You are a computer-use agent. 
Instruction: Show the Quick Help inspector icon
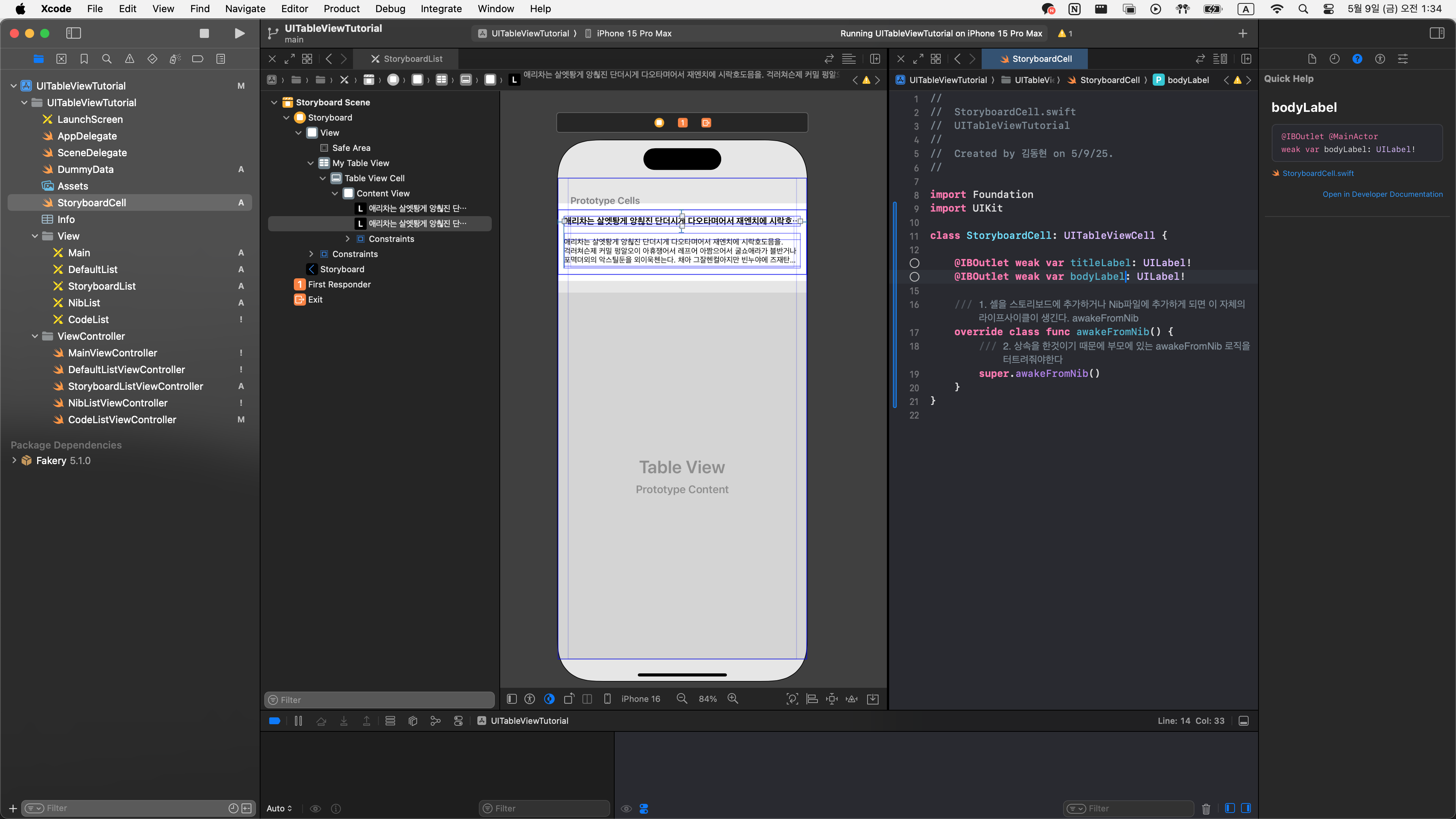[x=1357, y=59]
